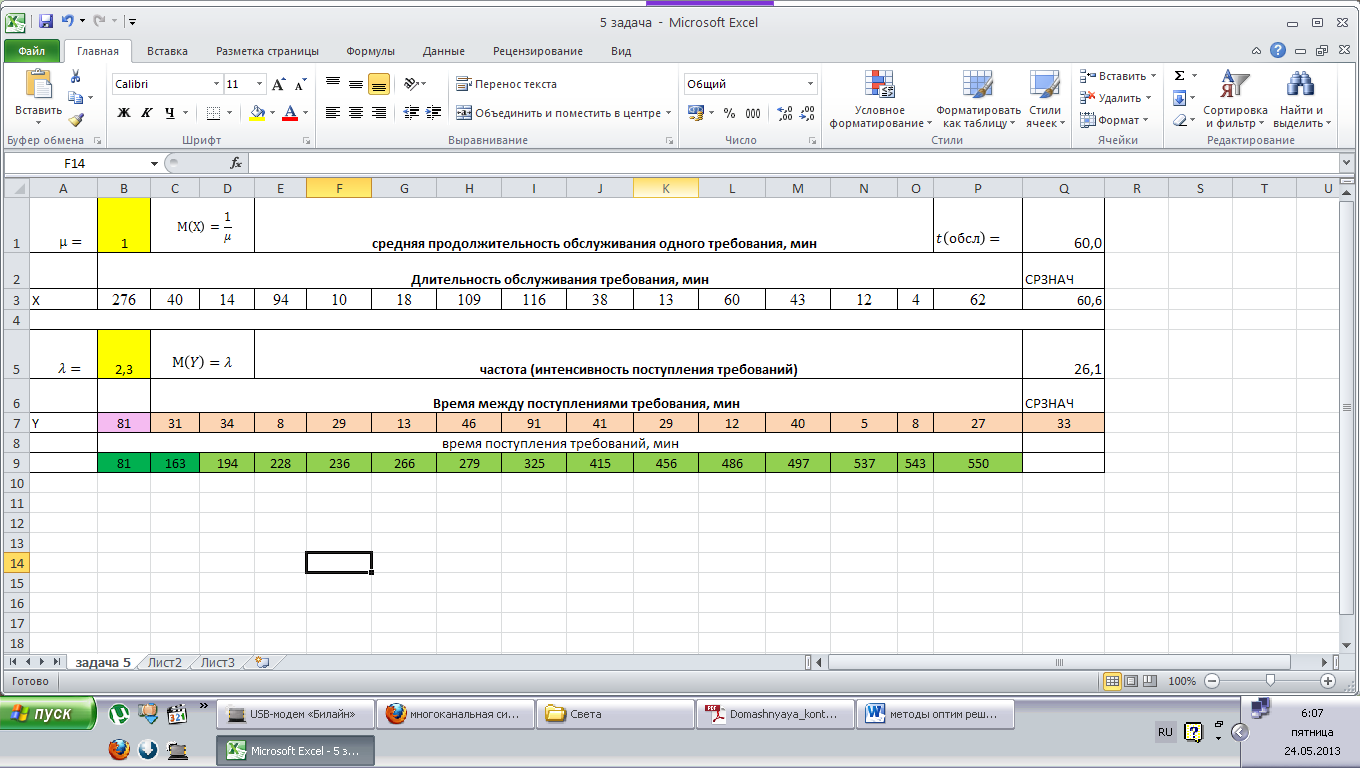Toggle center horizontal alignment
The image size is (1360, 768).
[355, 113]
